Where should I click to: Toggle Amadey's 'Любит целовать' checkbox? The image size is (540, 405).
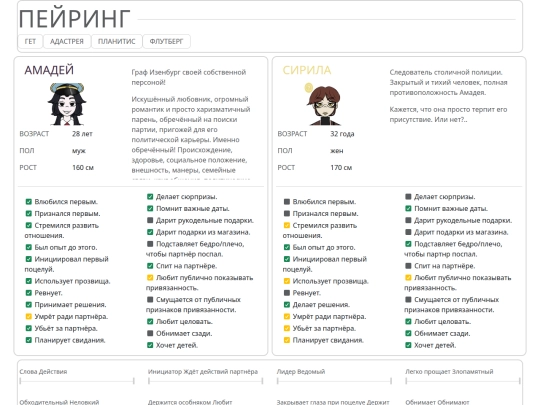[150, 322]
